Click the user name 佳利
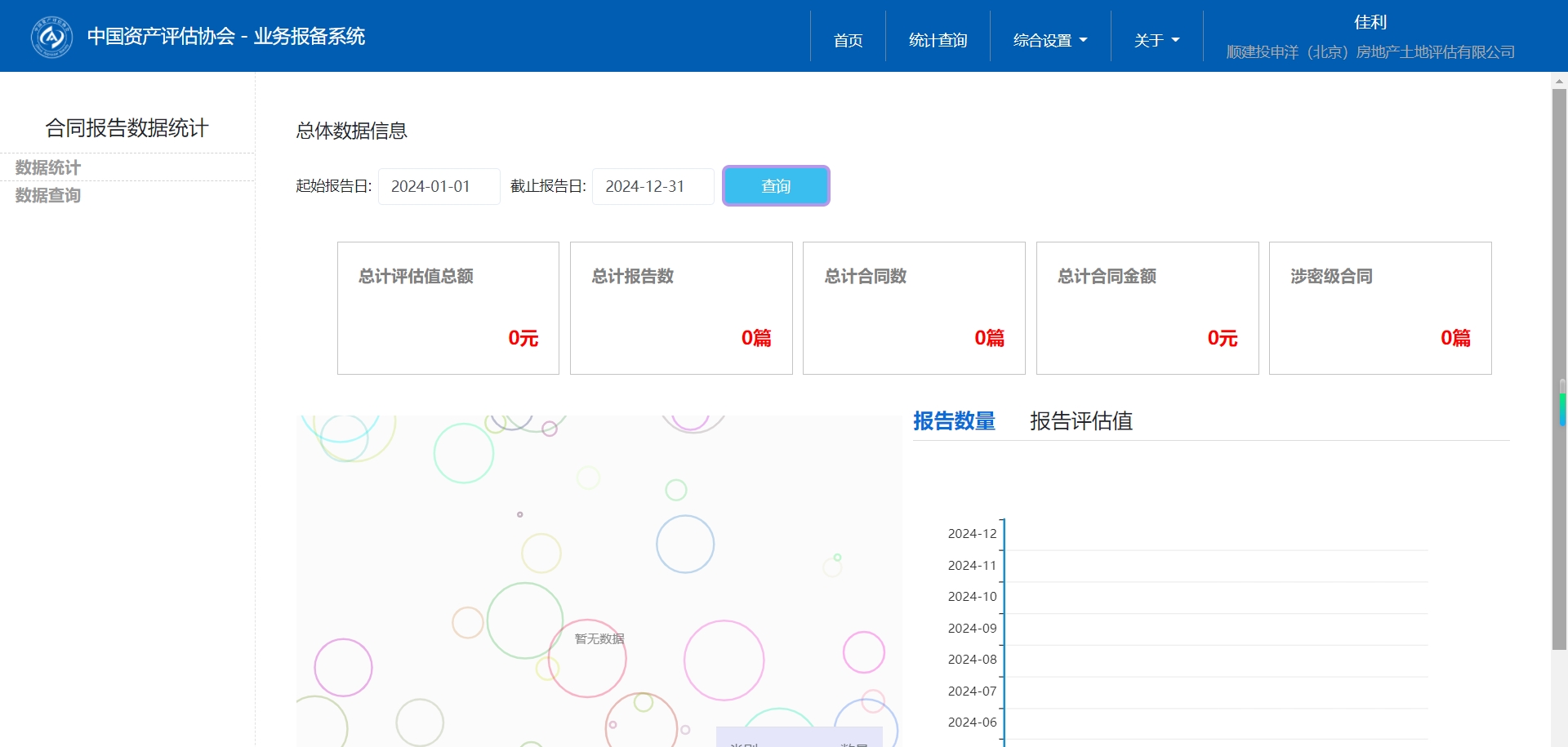Screen dimensions: 1568x747 [x=1370, y=22]
